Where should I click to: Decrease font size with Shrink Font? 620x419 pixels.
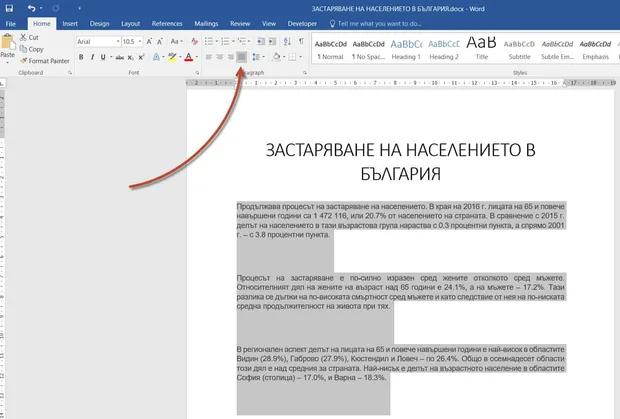pos(160,41)
